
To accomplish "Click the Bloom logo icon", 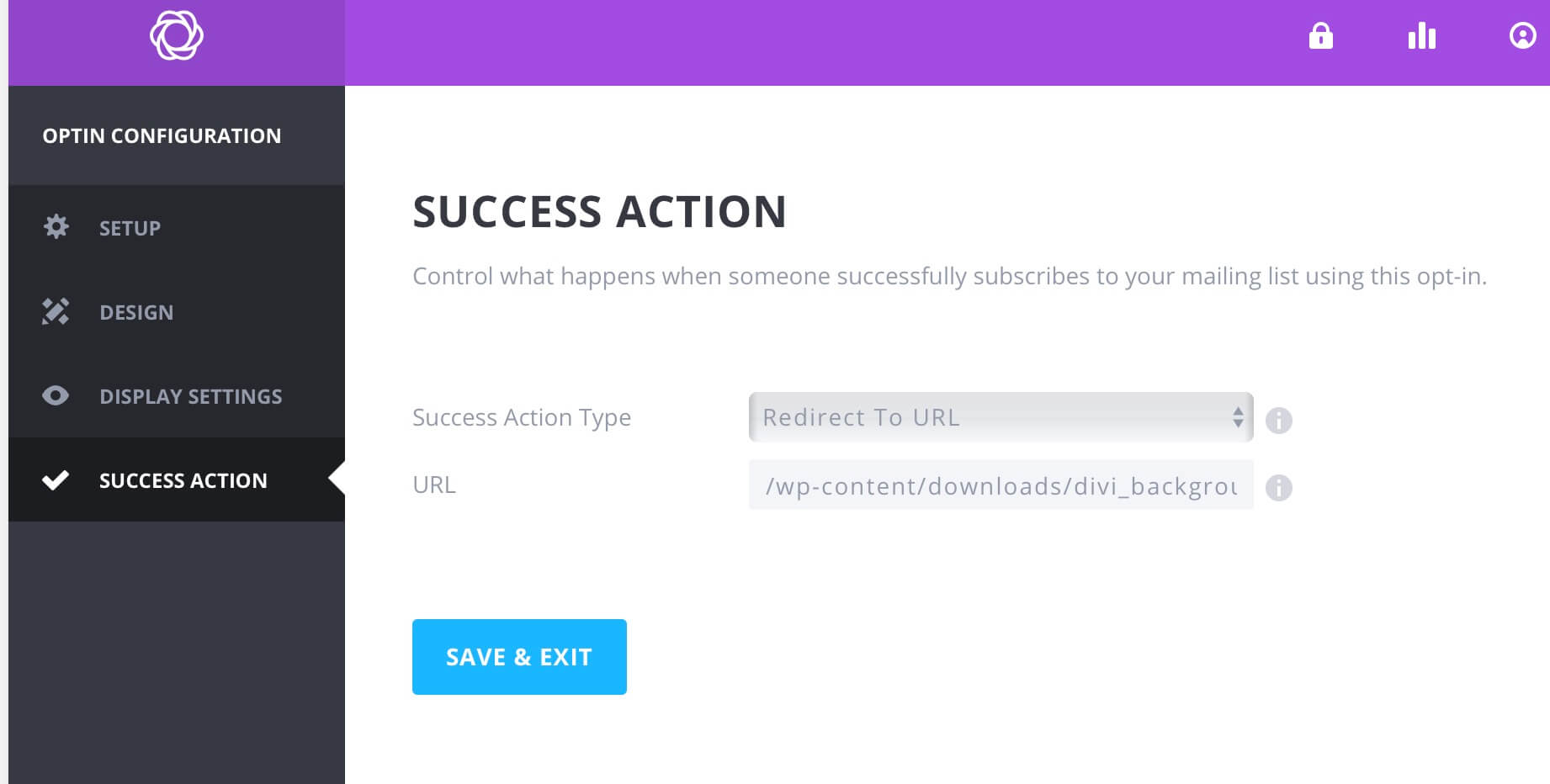I will tap(177, 35).
